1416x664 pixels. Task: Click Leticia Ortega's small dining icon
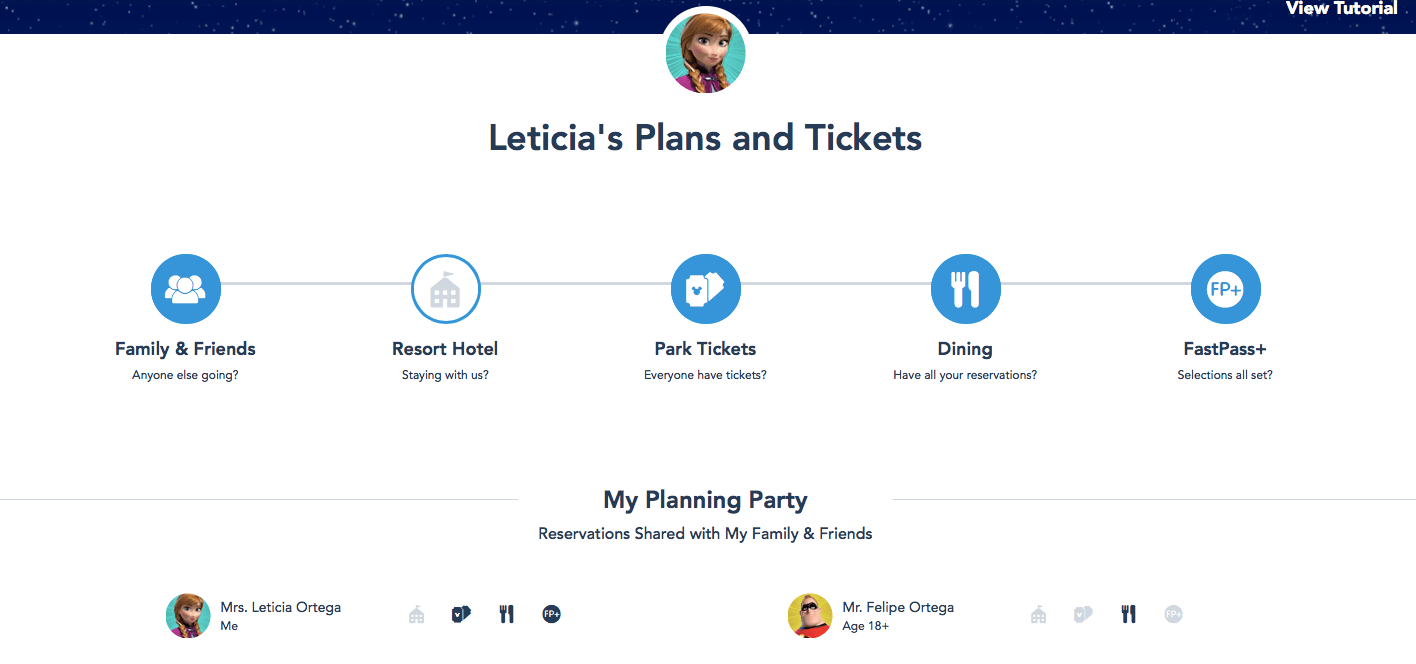point(507,614)
